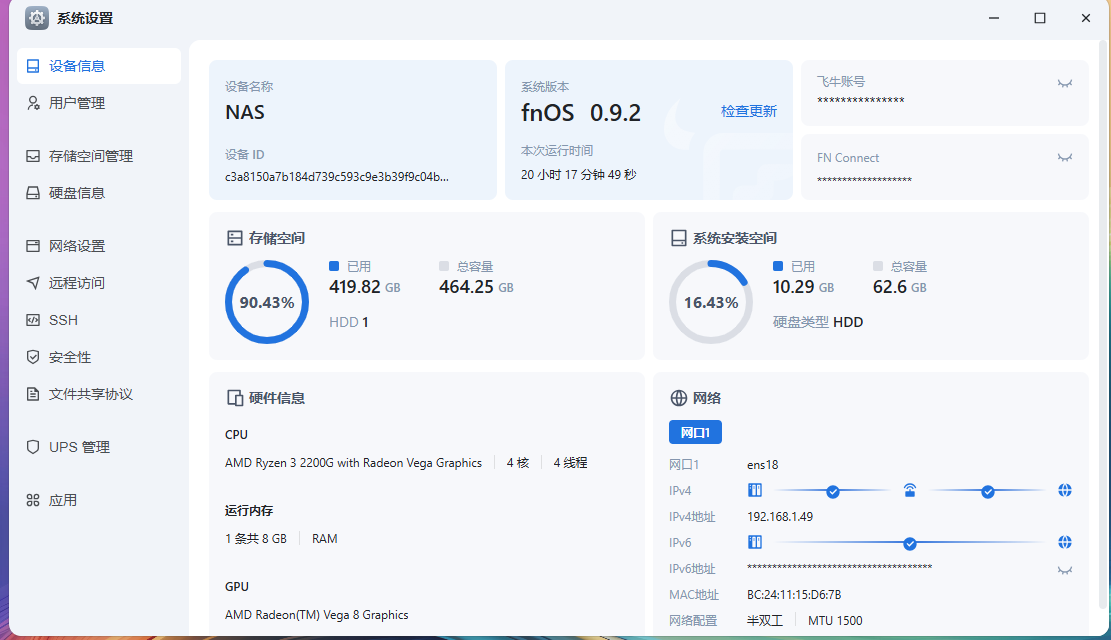Click the system version fnOS 0.9.2
Image resolution: width=1111 pixels, height=640 pixels.
[x=581, y=113]
